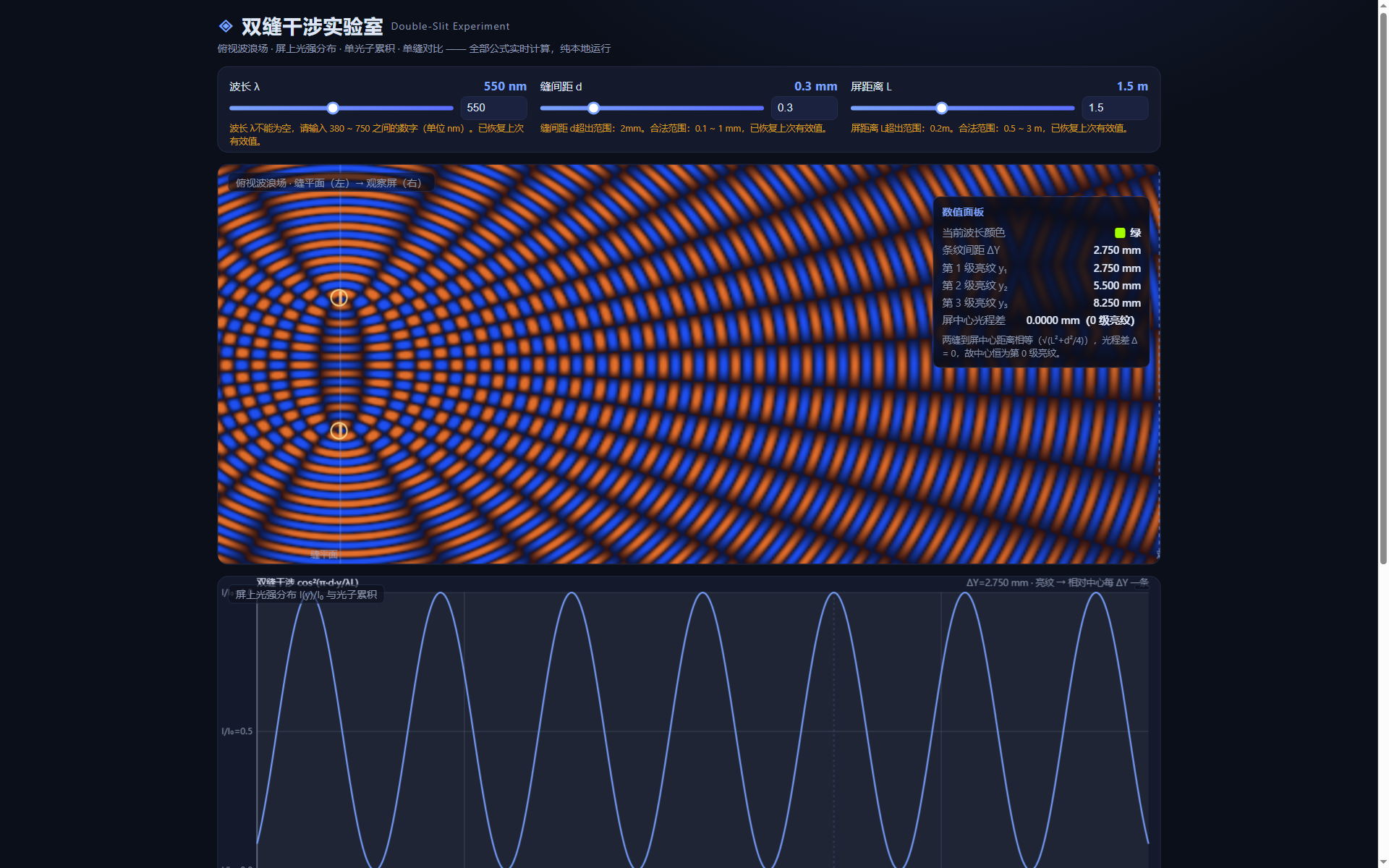The image size is (1389, 868).
Task: Click the "8.250 mm" third bright fringe value
Action: pos(1117,303)
